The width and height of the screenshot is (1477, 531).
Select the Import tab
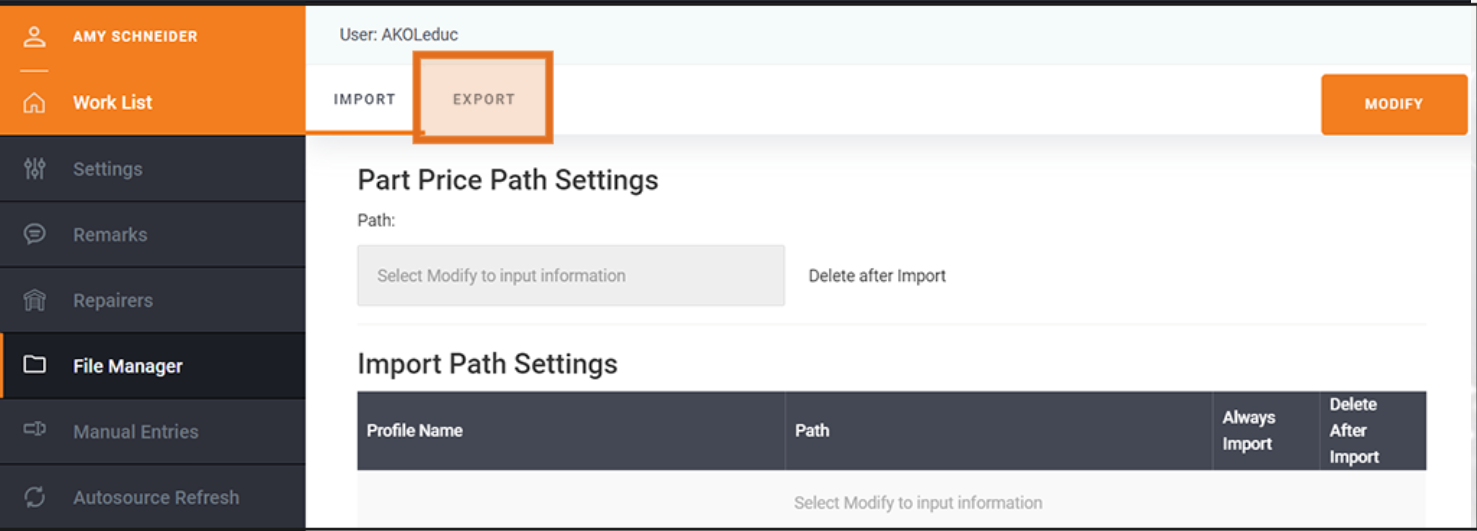365,99
